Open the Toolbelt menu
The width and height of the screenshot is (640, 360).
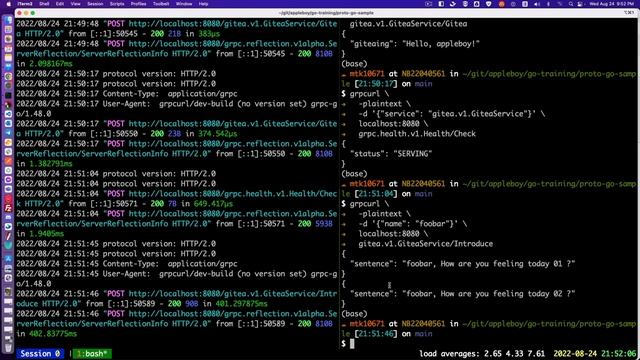[x=161, y=4]
